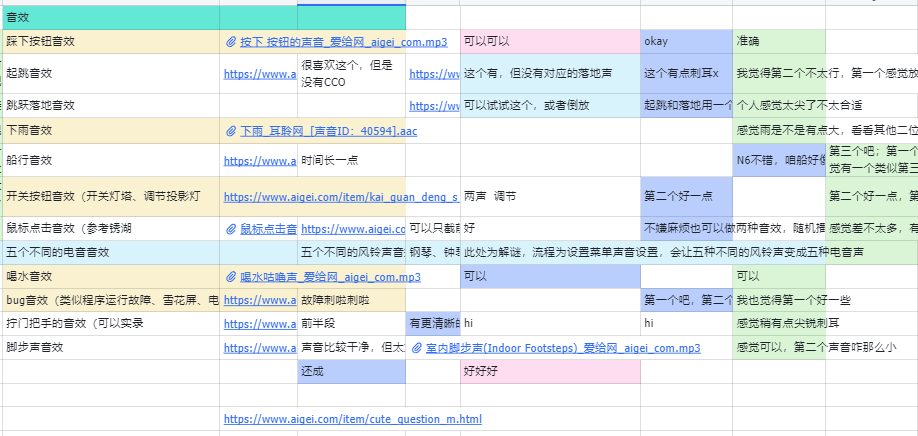Open the 喝水咕噜声_爱给网 mp3 attachment link
Image resolution: width=918 pixels, height=436 pixels.
(x=330, y=277)
